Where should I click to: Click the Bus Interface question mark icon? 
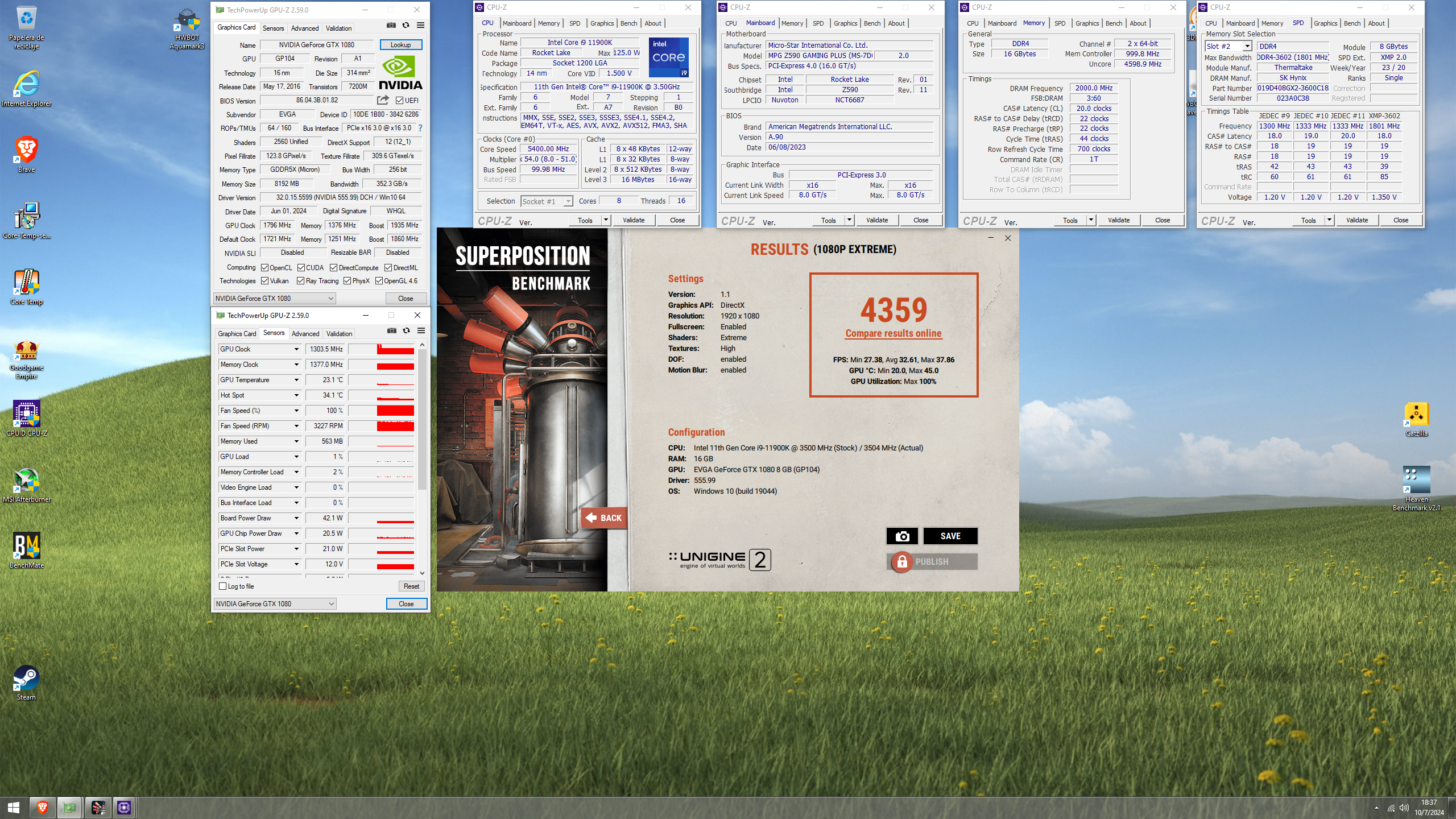420,128
